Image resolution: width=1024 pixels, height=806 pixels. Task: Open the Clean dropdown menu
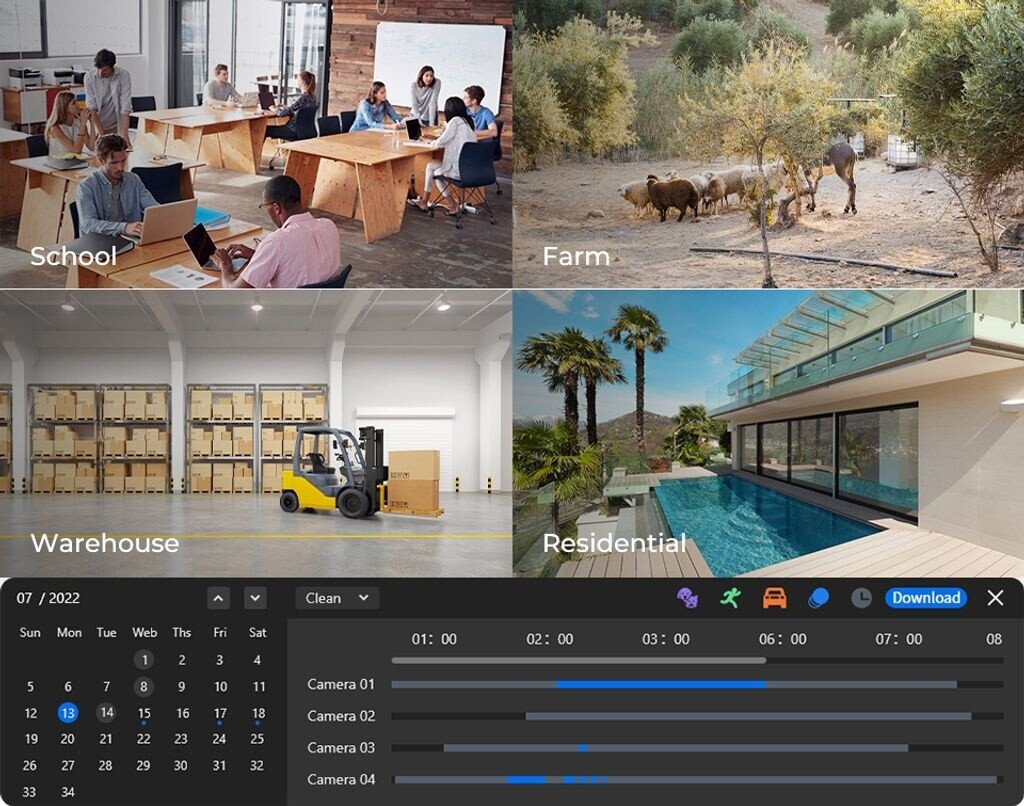click(336, 598)
